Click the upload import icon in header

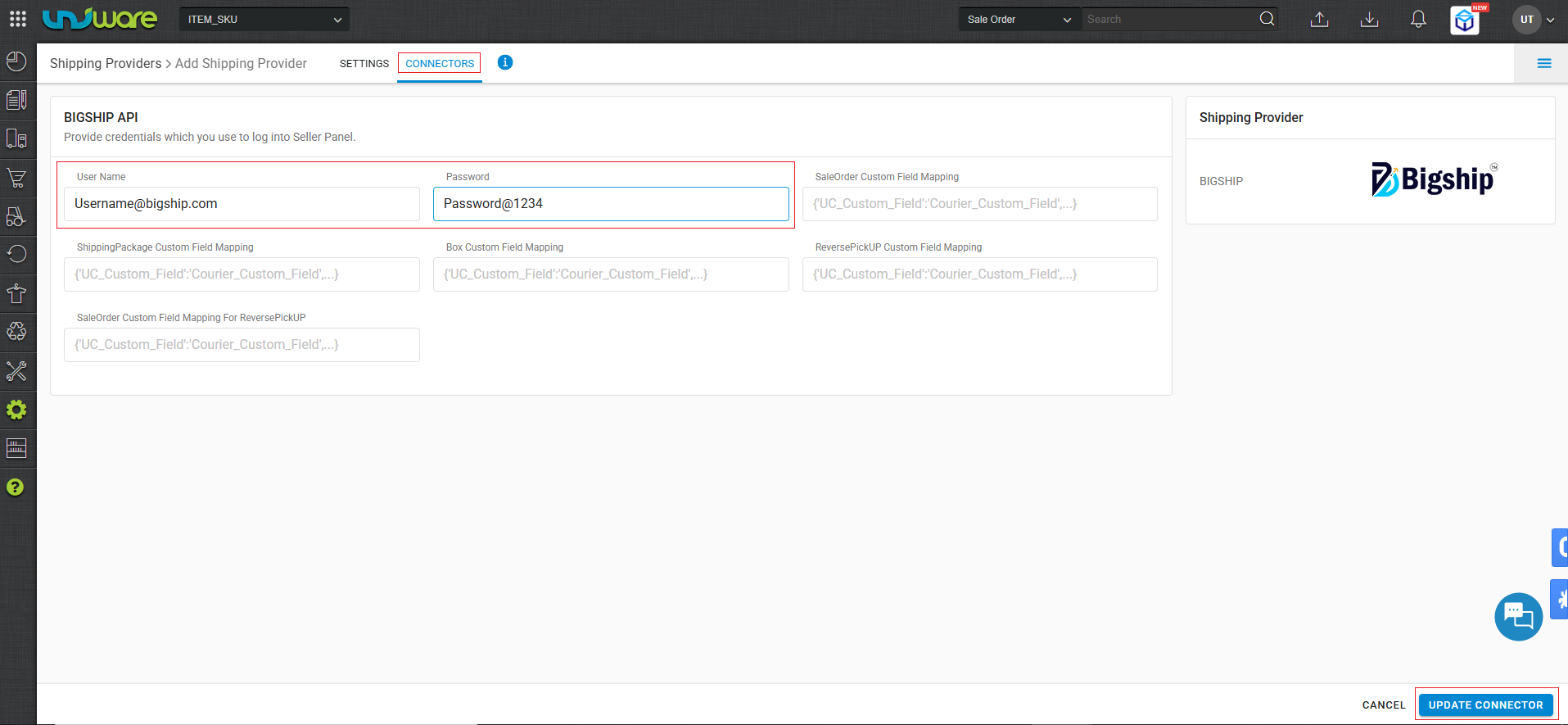(1319, 19)
